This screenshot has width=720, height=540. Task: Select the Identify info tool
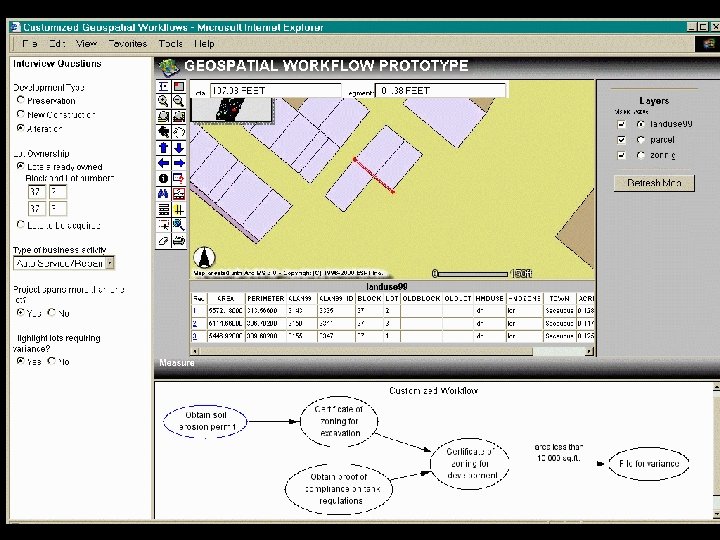tap(163, 178)
